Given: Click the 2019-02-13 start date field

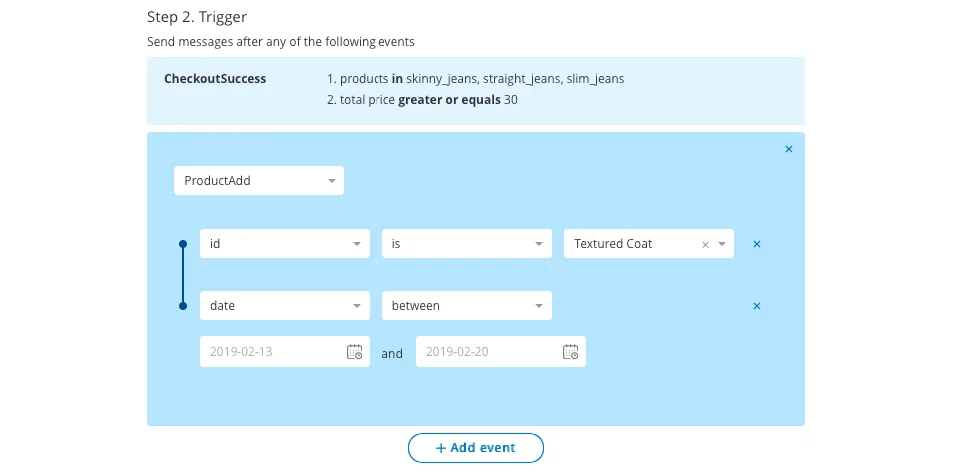Looking at the screenshot, I should point(270,352).
